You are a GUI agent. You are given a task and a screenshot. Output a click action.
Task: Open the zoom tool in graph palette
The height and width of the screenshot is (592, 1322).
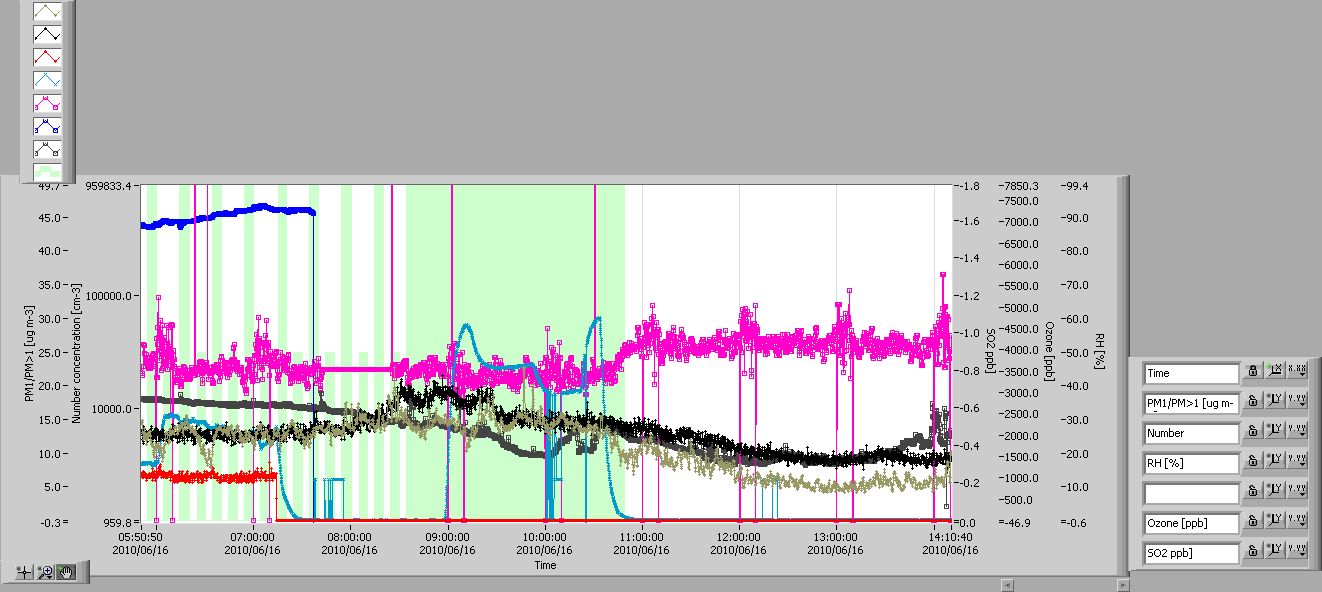click(46, 573)
